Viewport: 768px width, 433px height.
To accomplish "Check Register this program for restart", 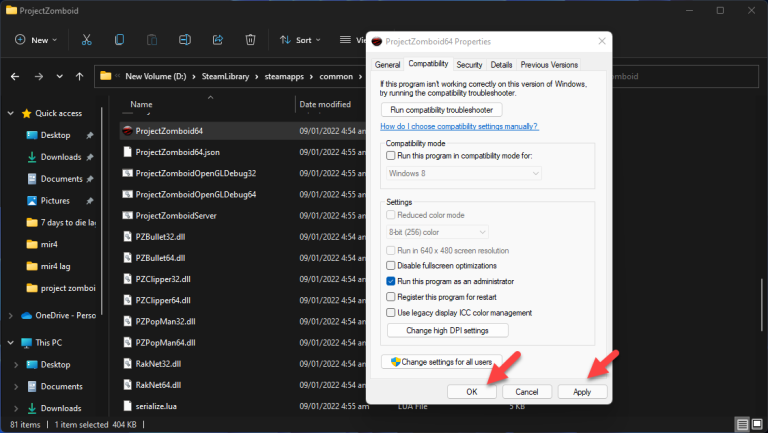I will coord(390,297).
